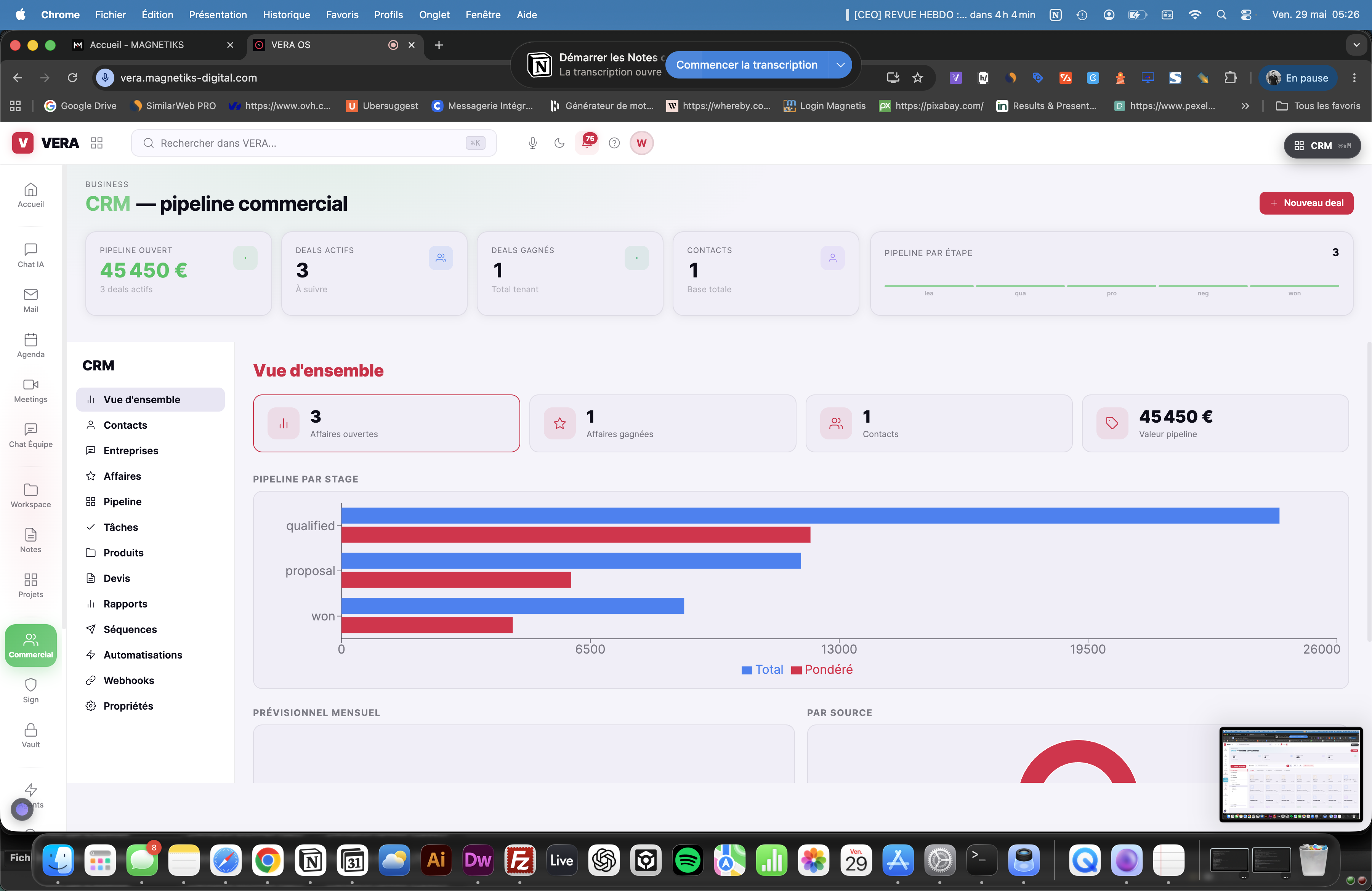The width and height of the screenshot is (1372, 891).
Task: Open macOS Control Center icon
Action: pyautogui.click(x=1246, y=14)
